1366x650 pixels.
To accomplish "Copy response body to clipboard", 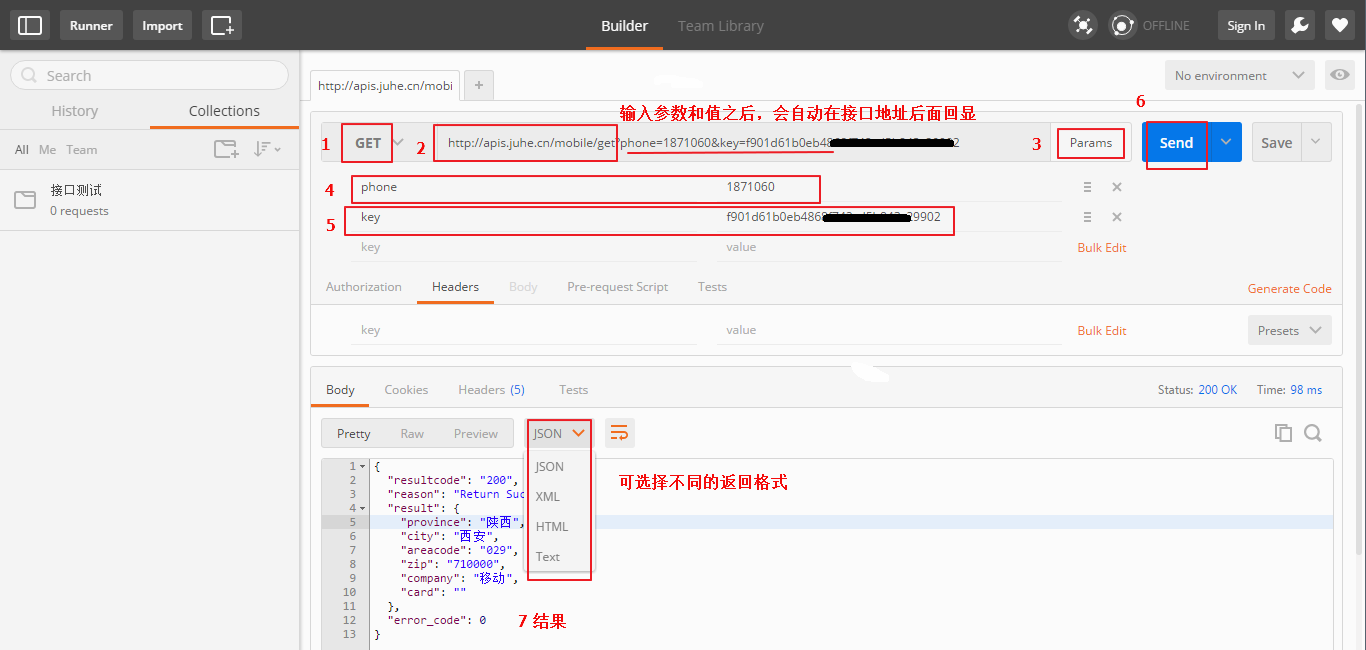I will pos(1283,433).
